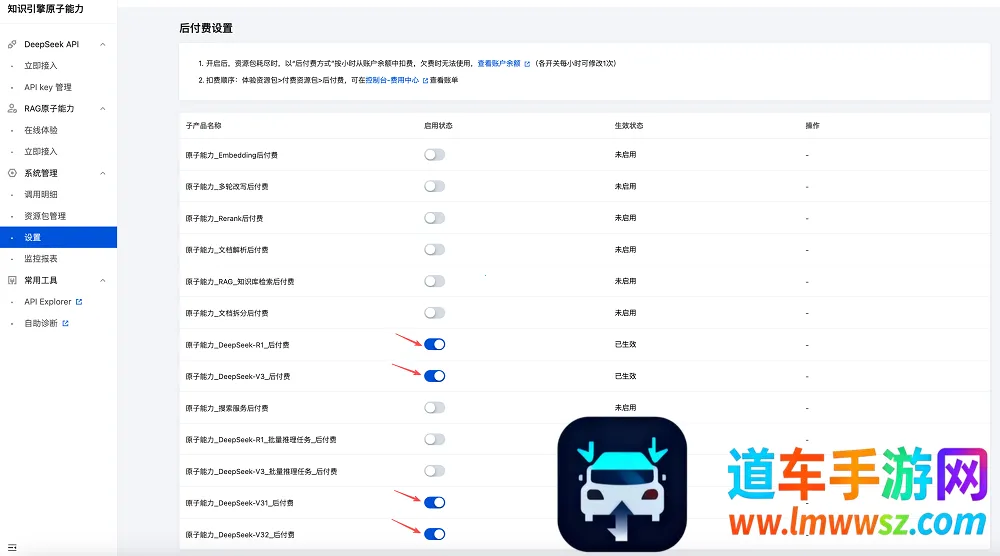Click the 生效状态 column header
Image resolution: width=1000 pixels, height=556 pixels.
coord(629,126)
